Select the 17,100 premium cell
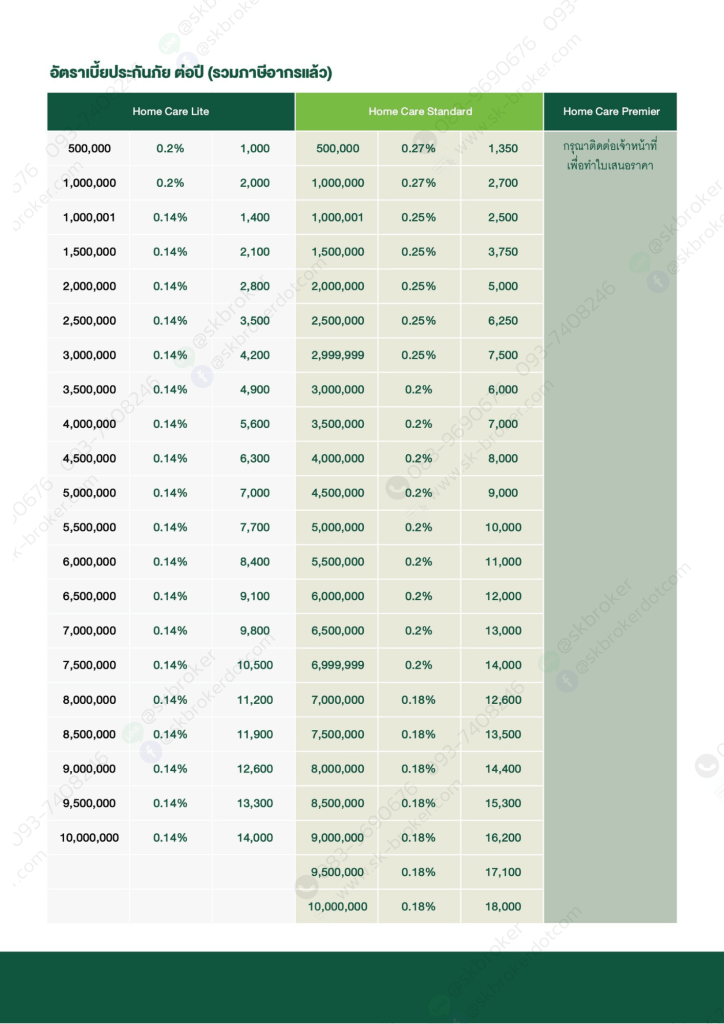The image size is (724, 1024). 503,872
